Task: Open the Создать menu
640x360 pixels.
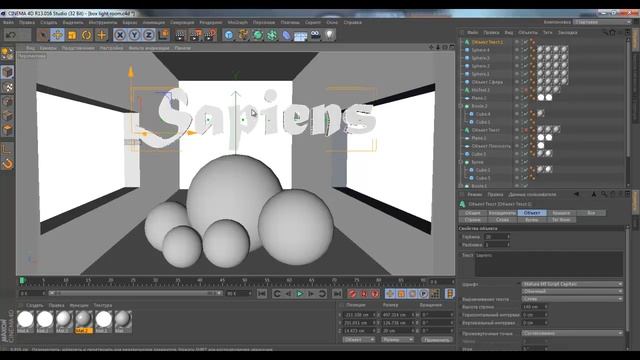Action: pyautogui.click(x=49, y=22)
